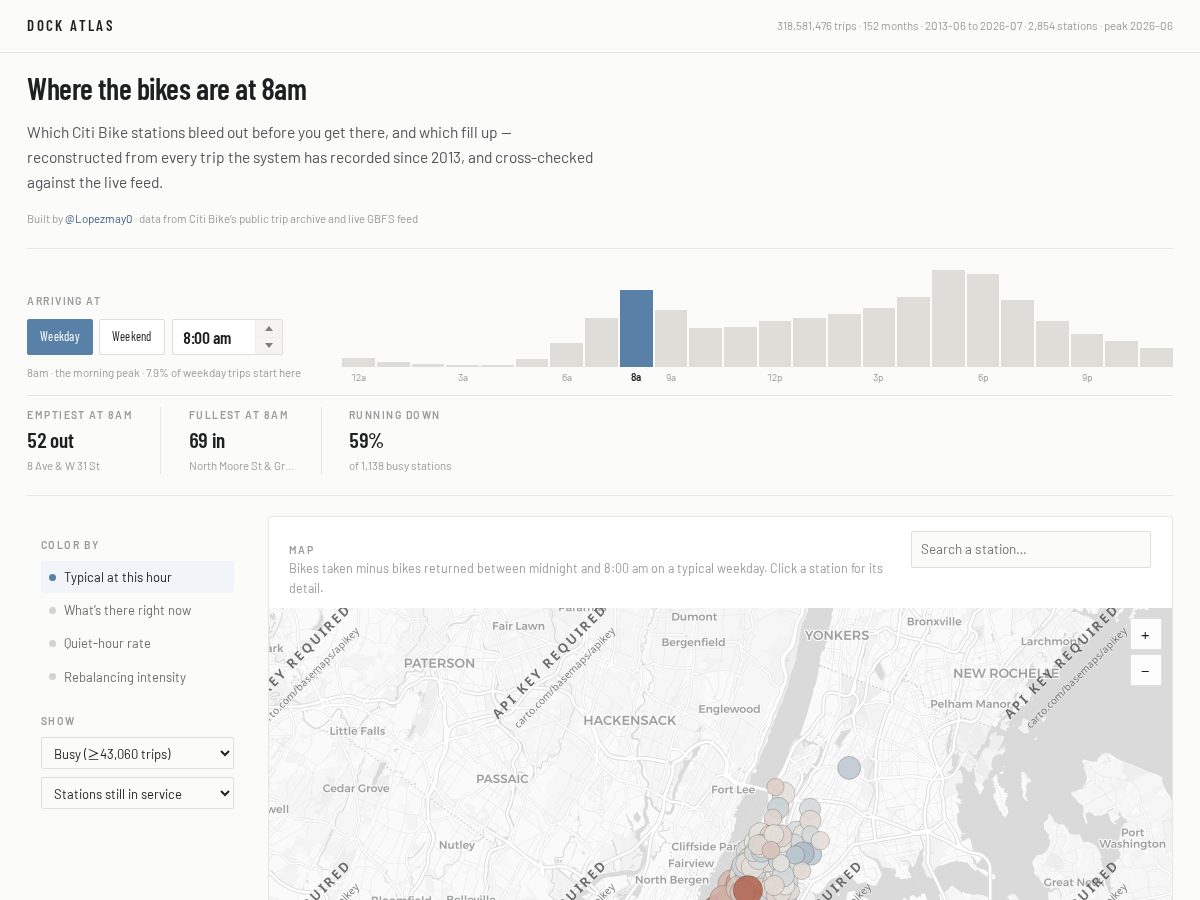Screen dimensions: 1200x900
Task: Select the 12a histogram bar
Action: (x=358, y=362)
